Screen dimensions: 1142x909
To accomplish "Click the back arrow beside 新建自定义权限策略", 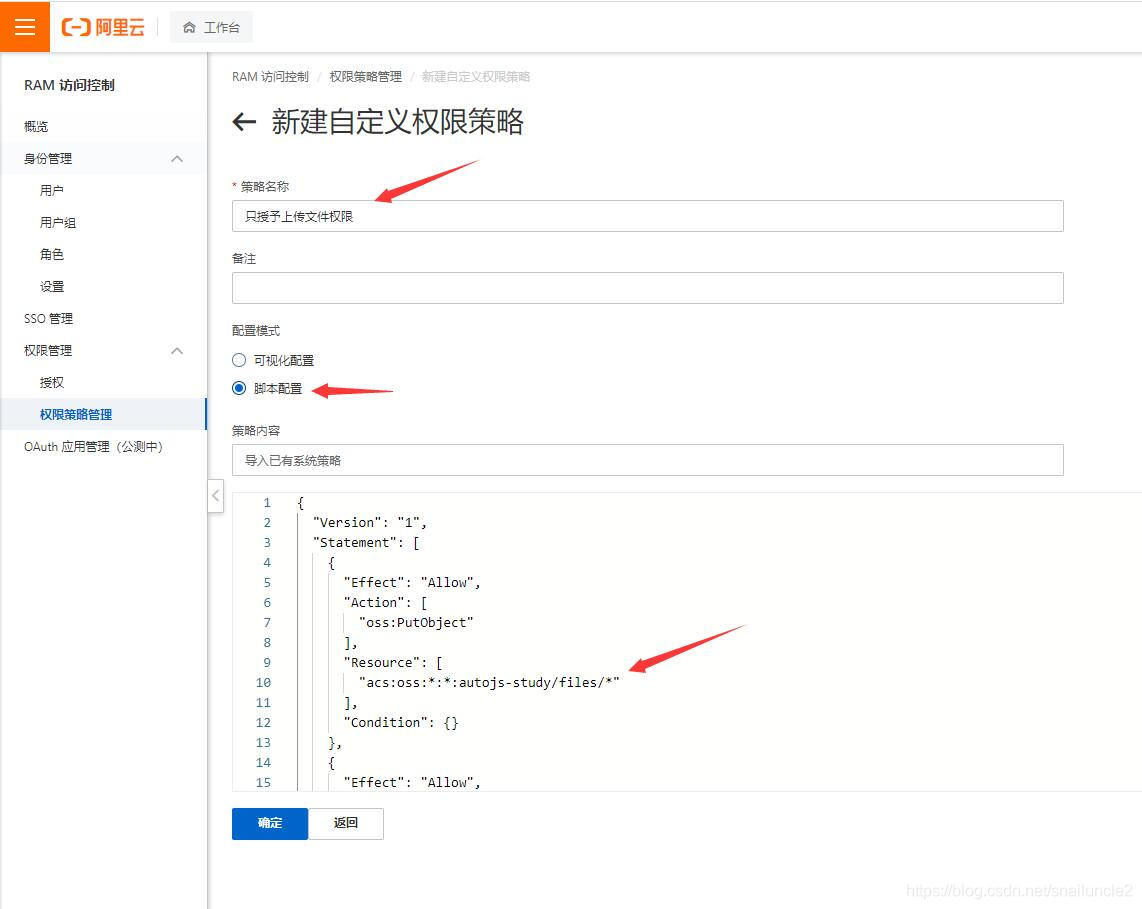I will click(x=244, y=122).
